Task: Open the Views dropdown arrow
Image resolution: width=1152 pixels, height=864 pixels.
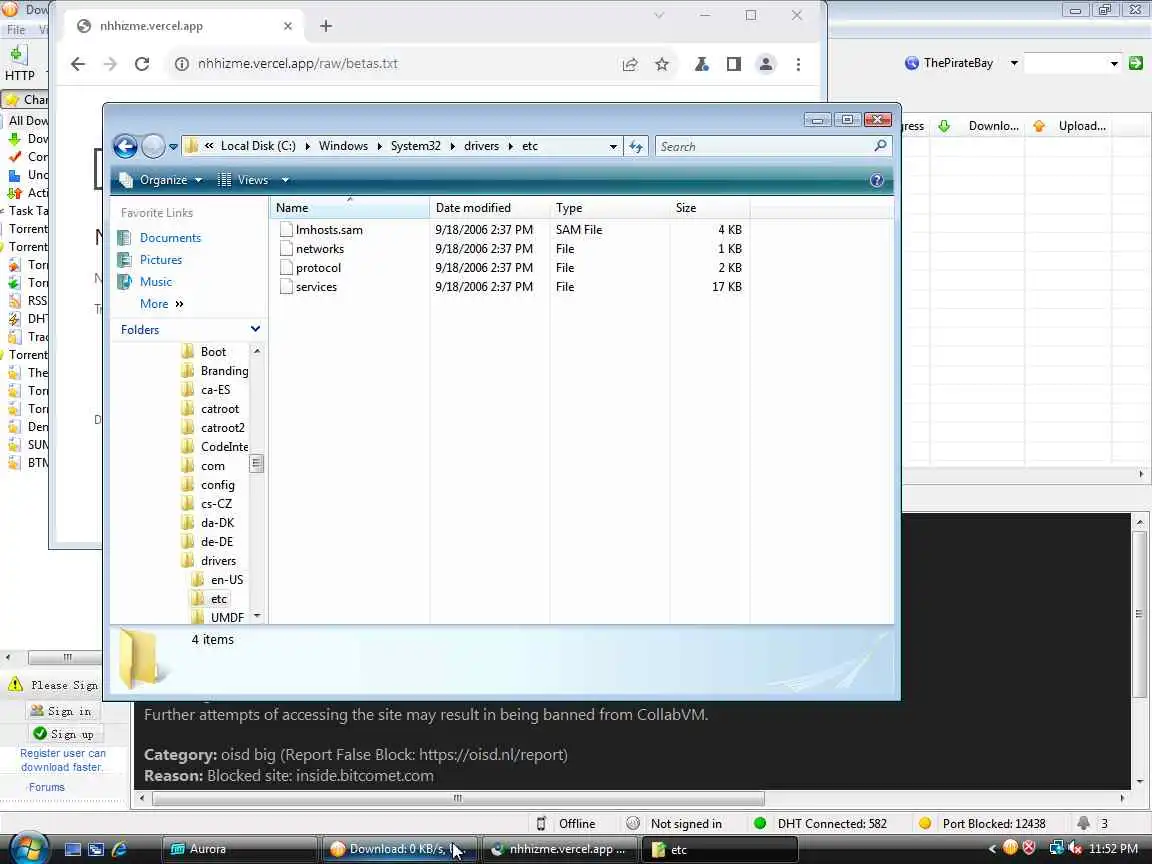Action: pyautogui.click(x=285, y=180)
